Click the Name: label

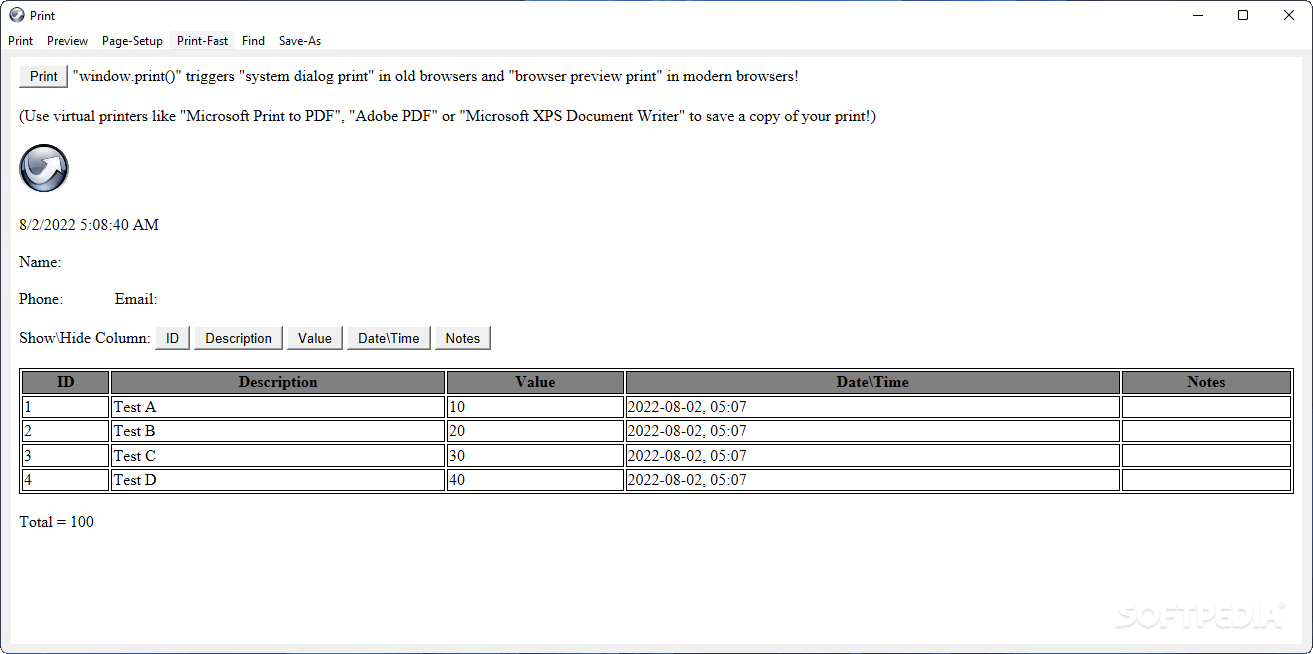40,262
